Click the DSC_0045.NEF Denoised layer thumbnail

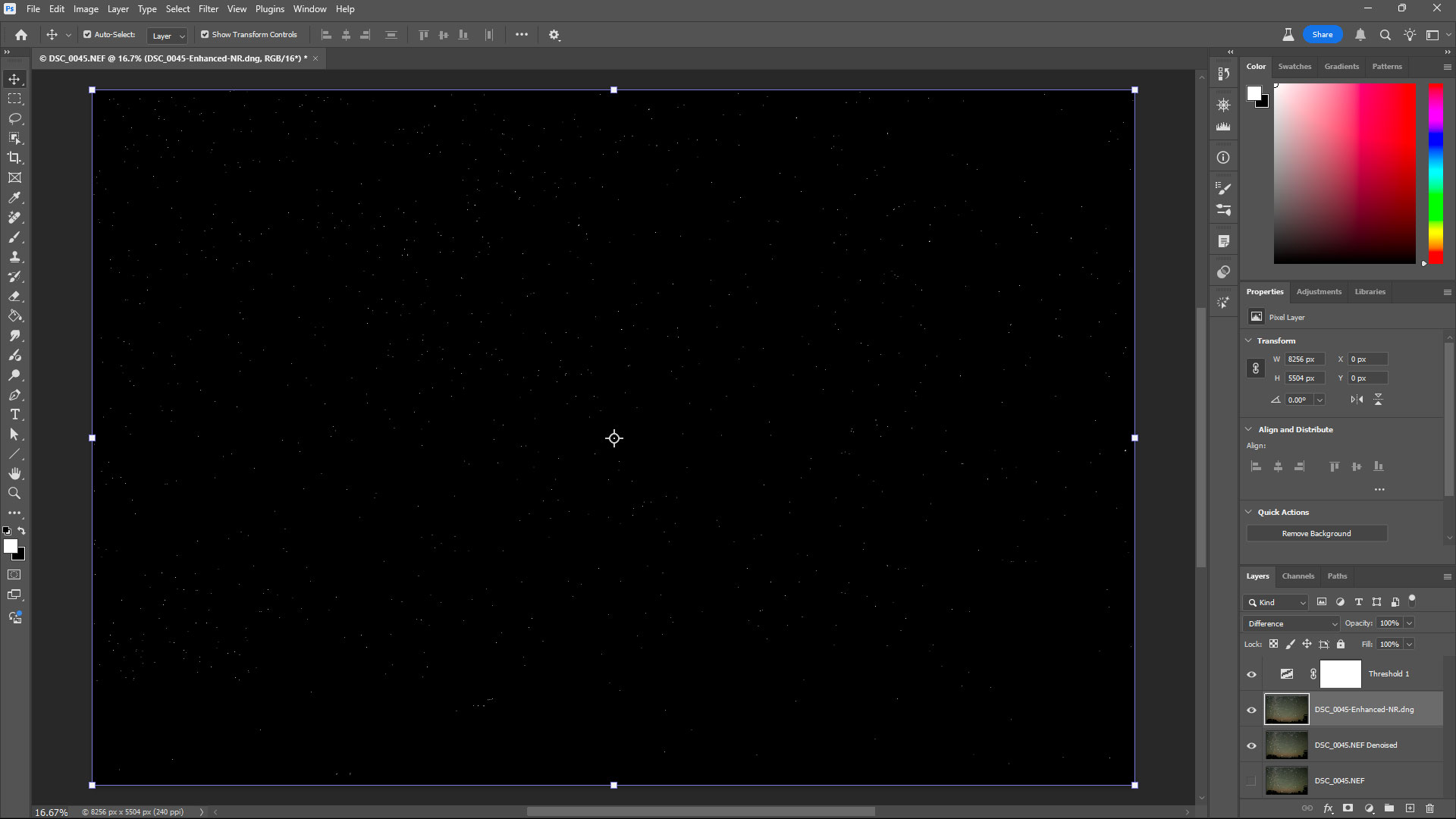[x=1286, y=745]
